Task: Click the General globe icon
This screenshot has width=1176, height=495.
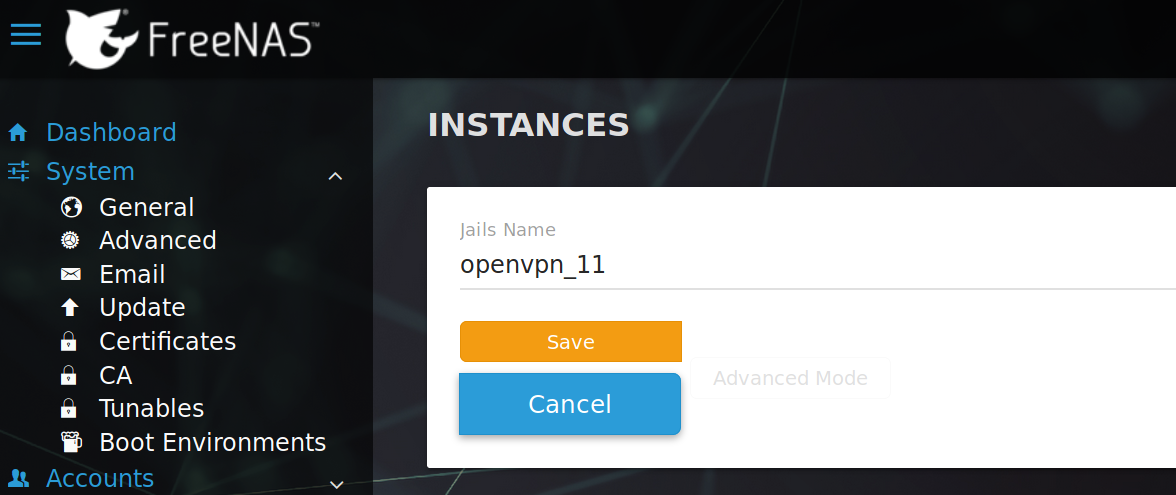Action: point(70,207)
